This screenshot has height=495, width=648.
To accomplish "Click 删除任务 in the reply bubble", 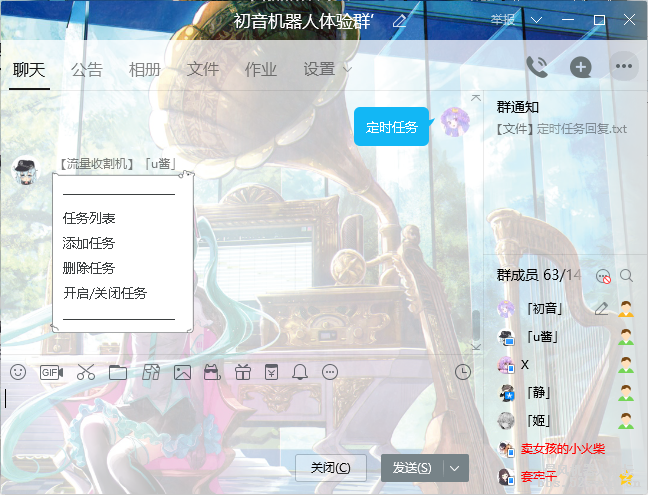I will pyautogui.click(x=88, y=268).
